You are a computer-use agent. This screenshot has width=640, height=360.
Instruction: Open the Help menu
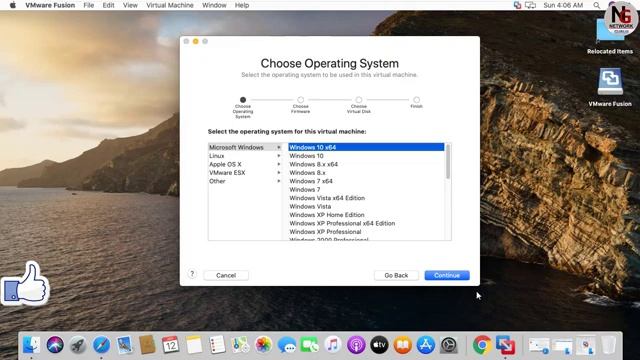click(242, 5)
